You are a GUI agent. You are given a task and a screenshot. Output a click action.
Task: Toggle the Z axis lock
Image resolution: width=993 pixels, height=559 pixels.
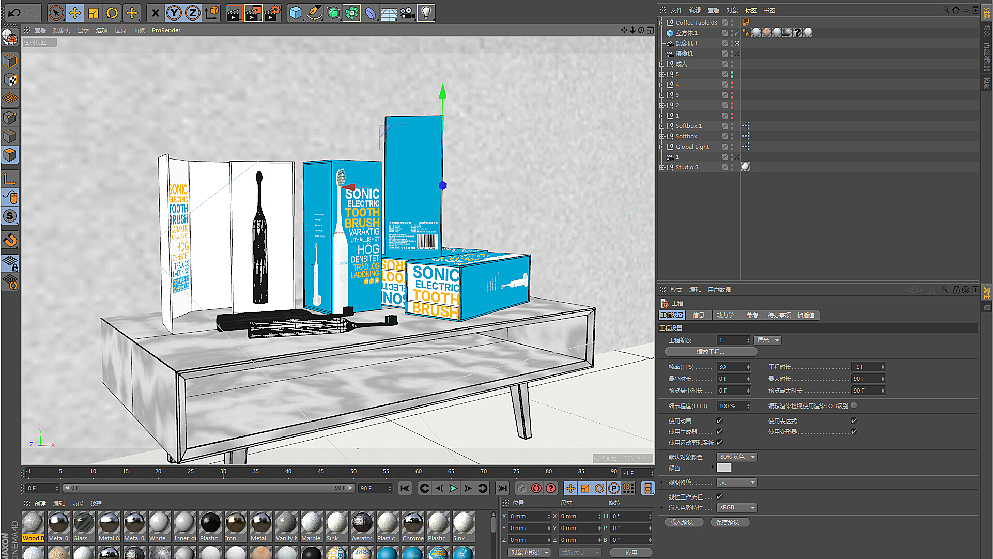pyautogui.click(x=192, y=12)
